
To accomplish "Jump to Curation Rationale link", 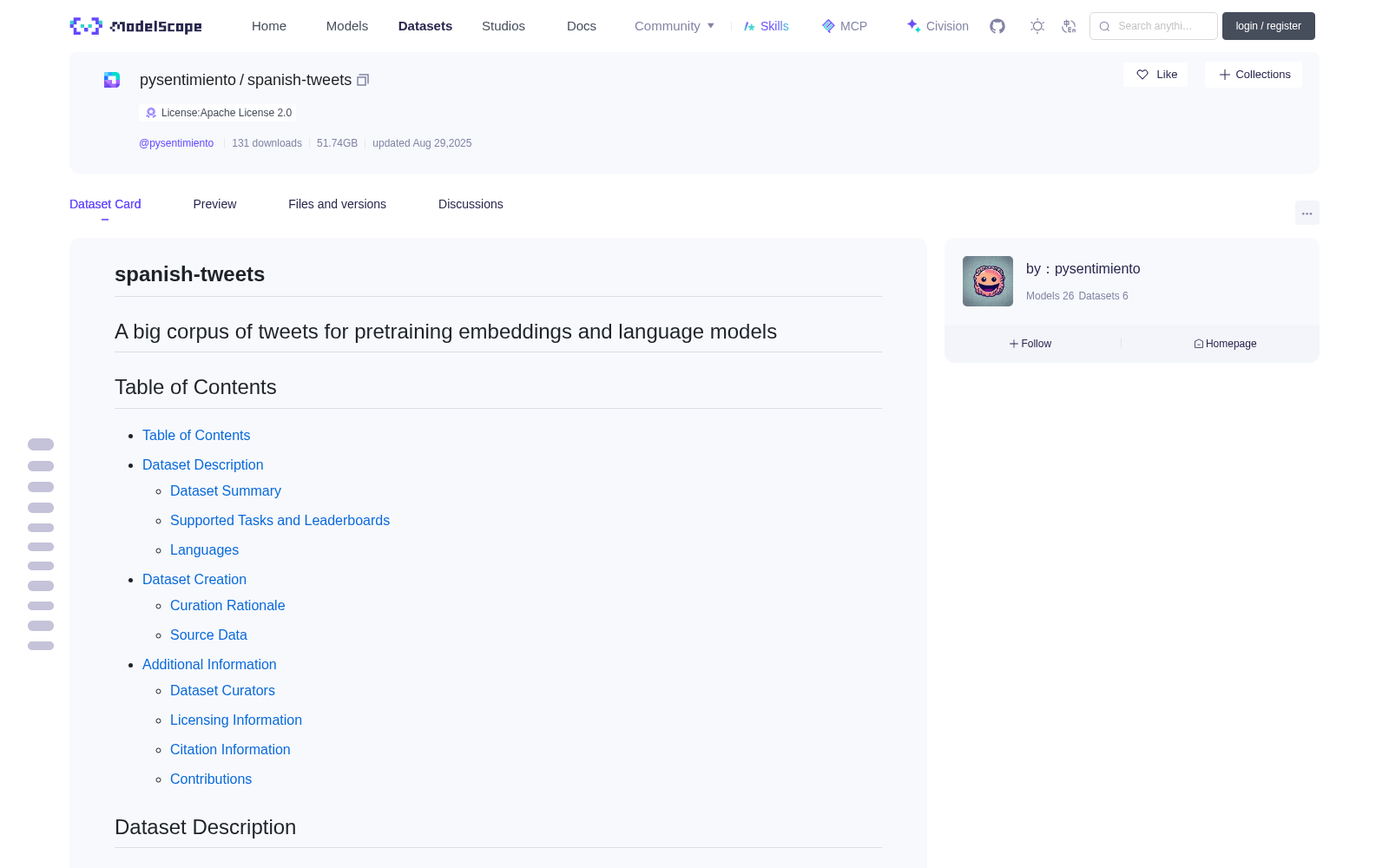I will coord(227,606).
